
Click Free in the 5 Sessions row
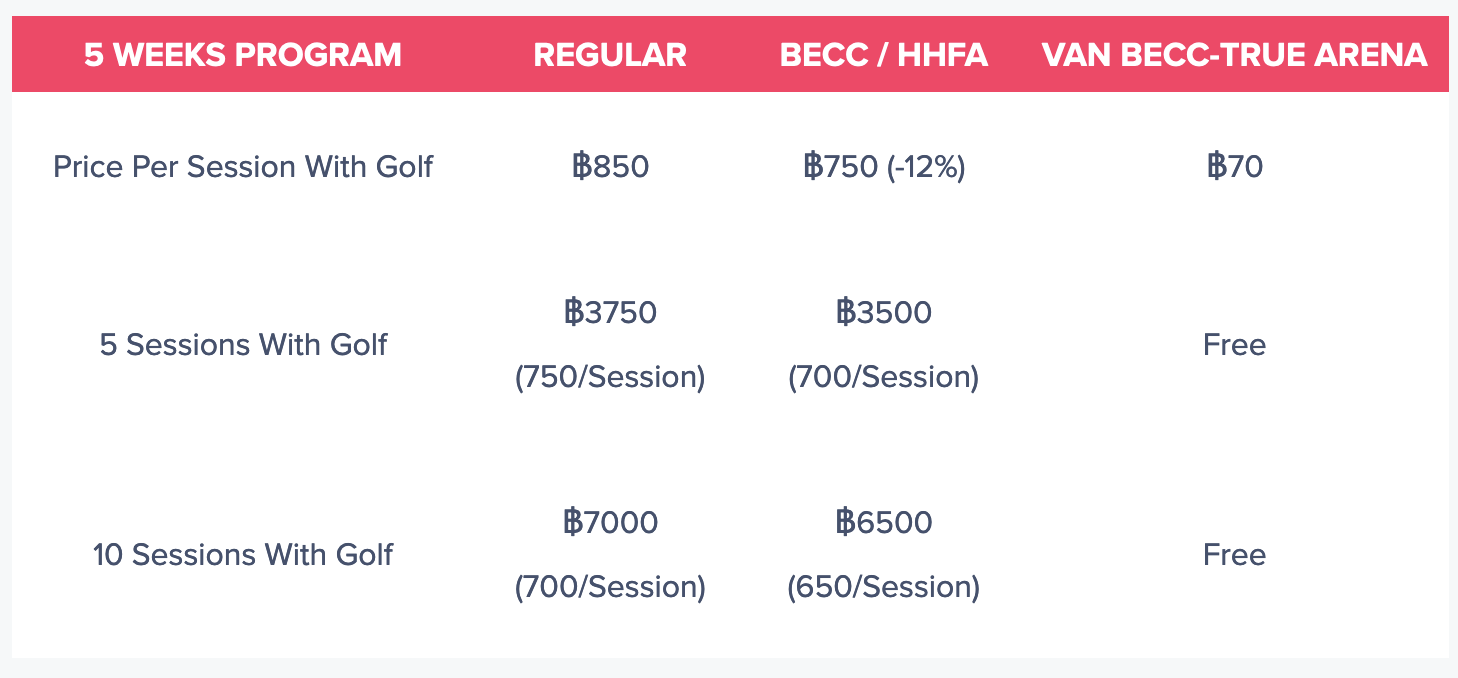(x=1235, y=345)
